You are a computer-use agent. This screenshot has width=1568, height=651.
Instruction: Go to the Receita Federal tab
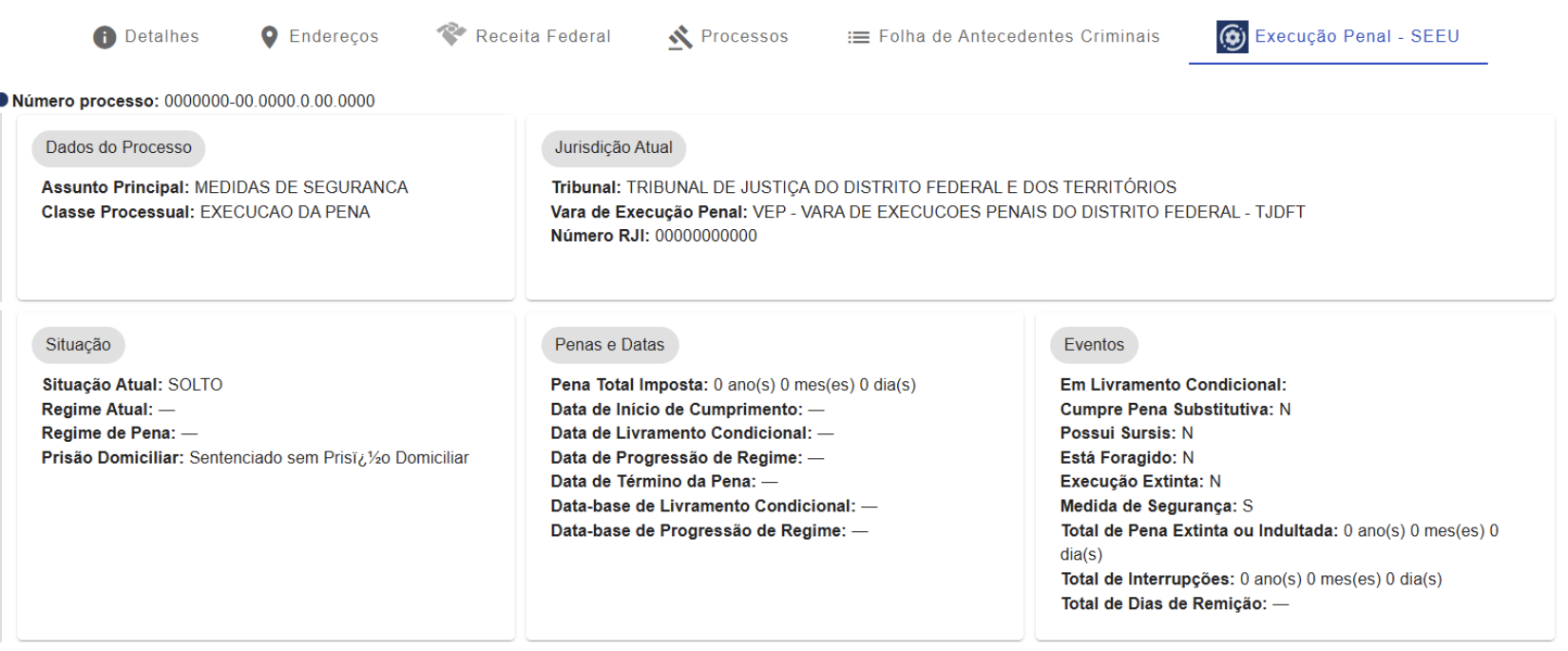(543, 37)
